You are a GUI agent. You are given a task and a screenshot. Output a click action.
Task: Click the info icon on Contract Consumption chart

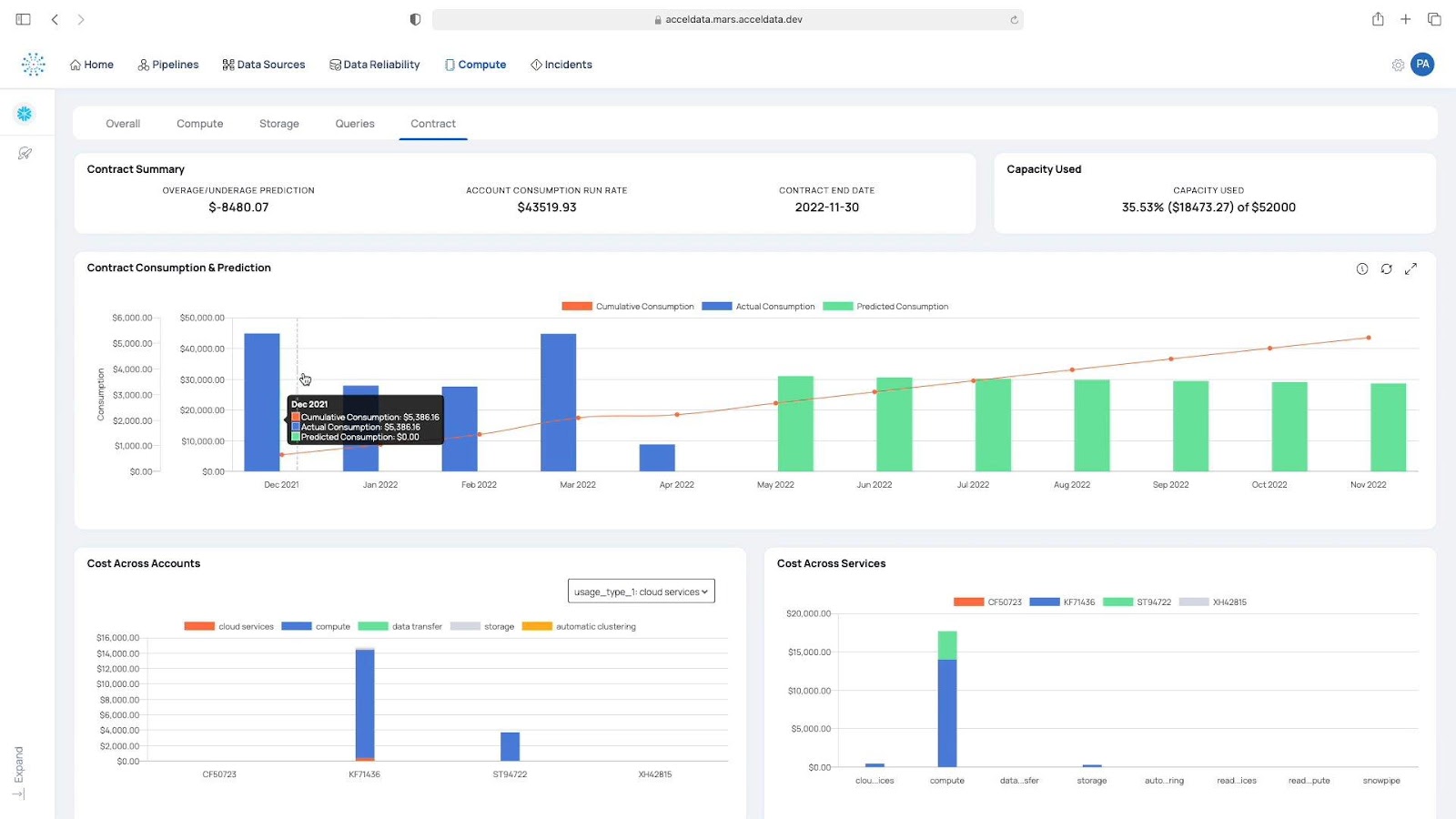tap(1361, 268)
